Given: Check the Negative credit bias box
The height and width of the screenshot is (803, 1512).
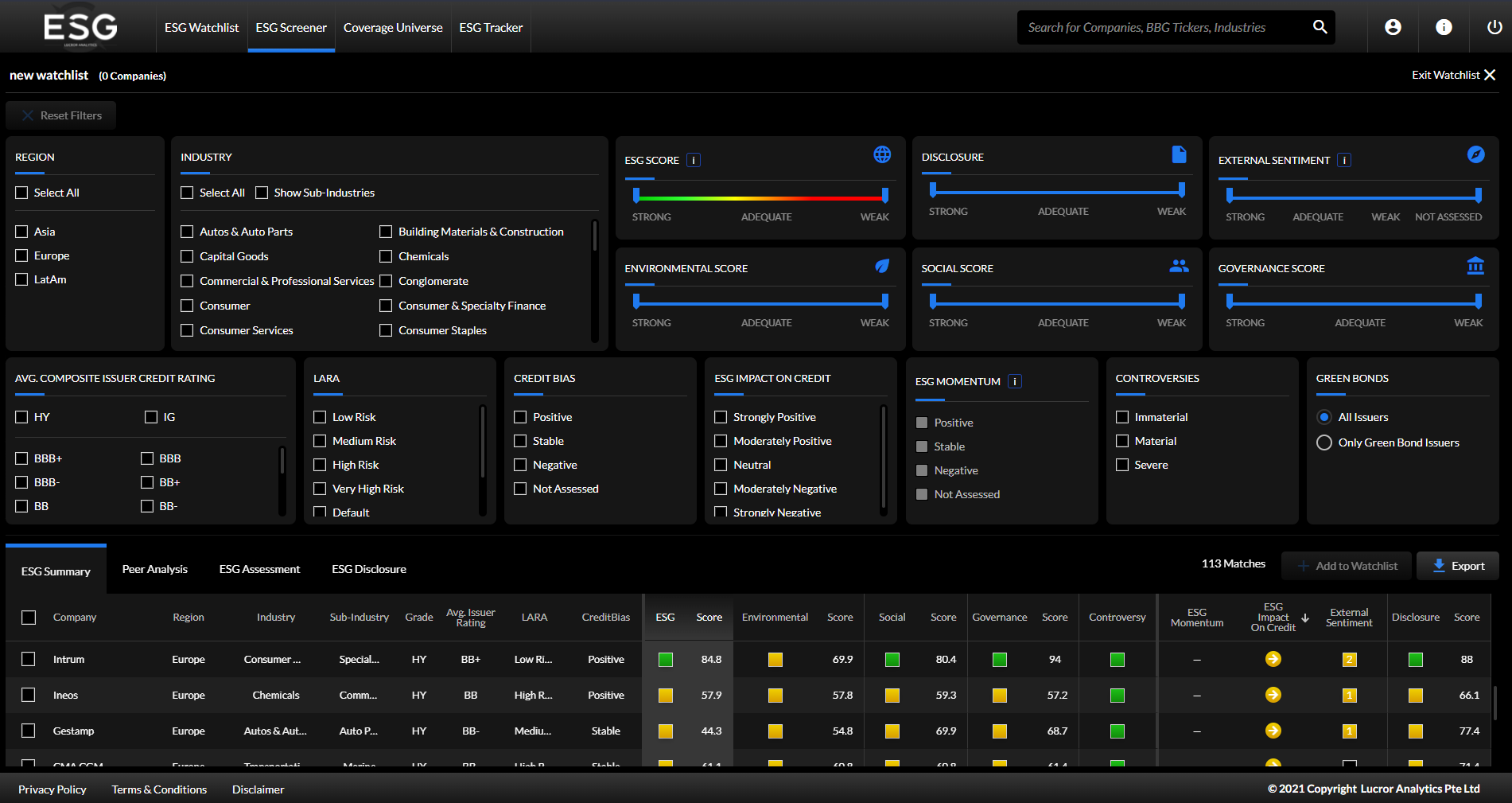Looking at the screenshot, I should pyautogui.click(x=520, y=465).
